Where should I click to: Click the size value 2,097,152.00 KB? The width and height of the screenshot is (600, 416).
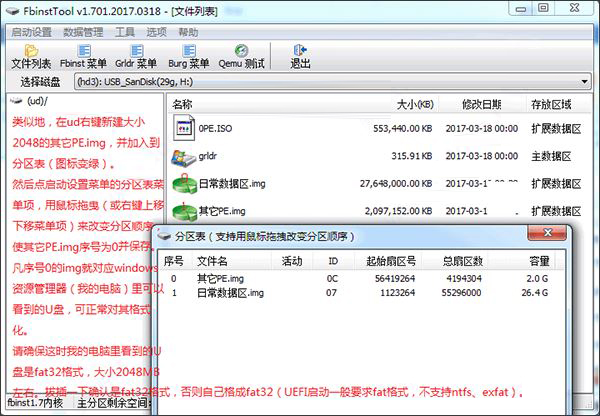pyautogui.click(x=399, y=211)
